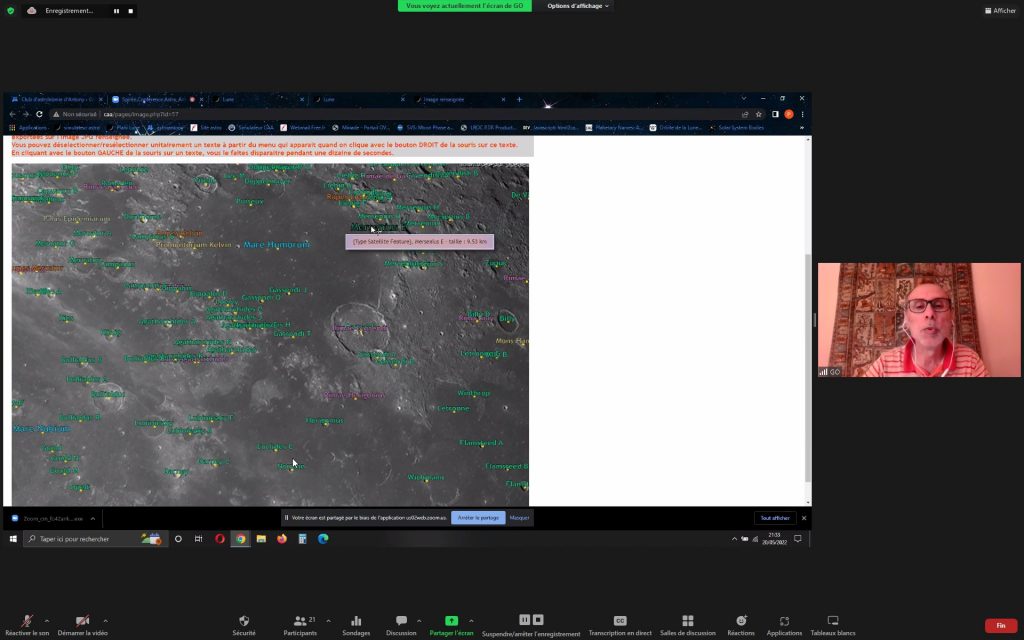This screenshot has height=640, width=1024.
Task: Open Task View in taskbar
Action: pos(199,539)
